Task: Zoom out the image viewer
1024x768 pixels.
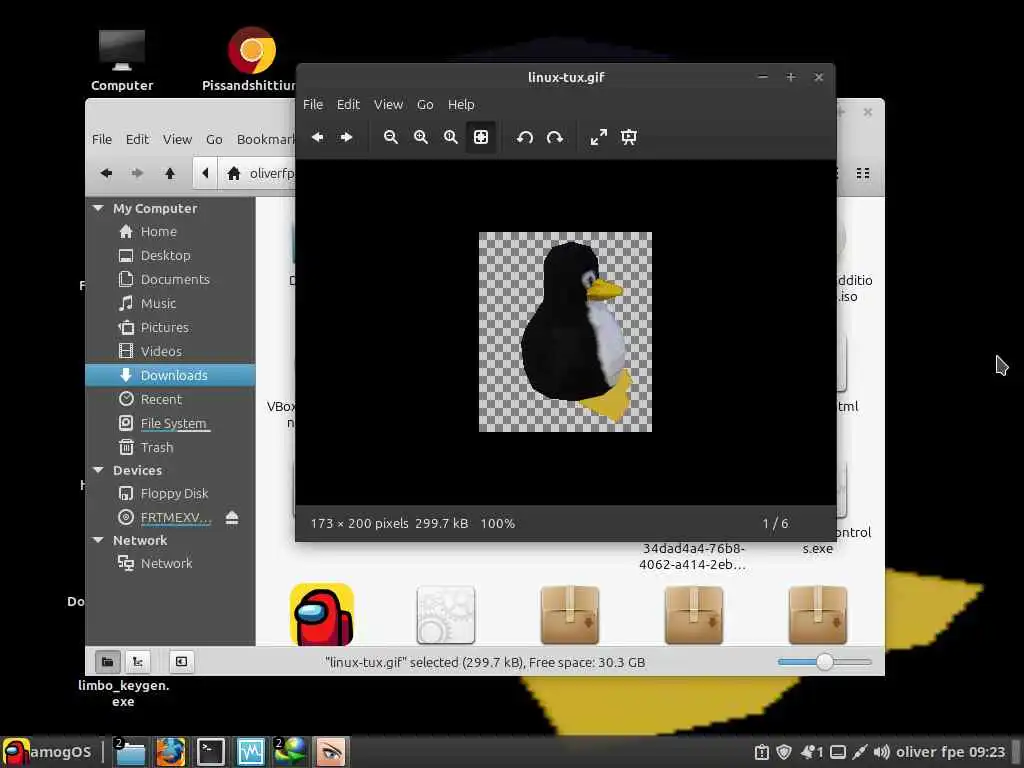Action: pos(391,137)
